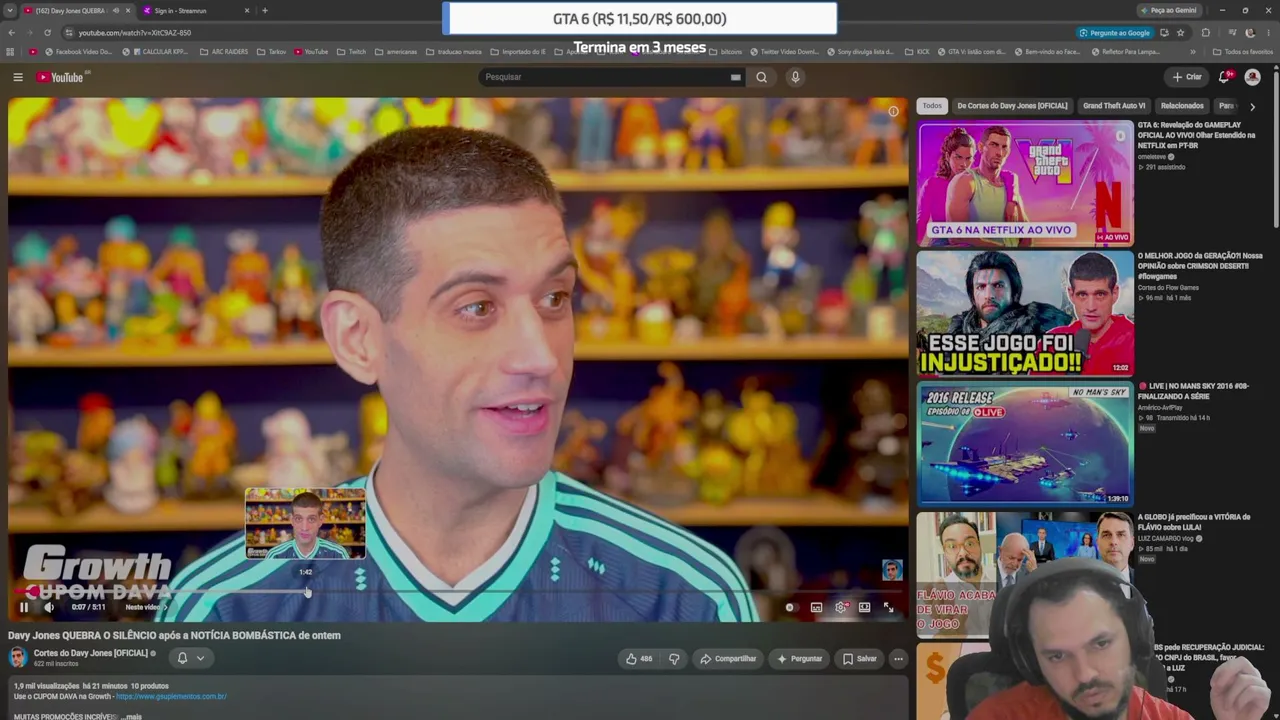This screenshot has height=720, width=1280.
Task: Open Todos os favoritos bookmarks folder
Action: click(x=1243, y=52)
